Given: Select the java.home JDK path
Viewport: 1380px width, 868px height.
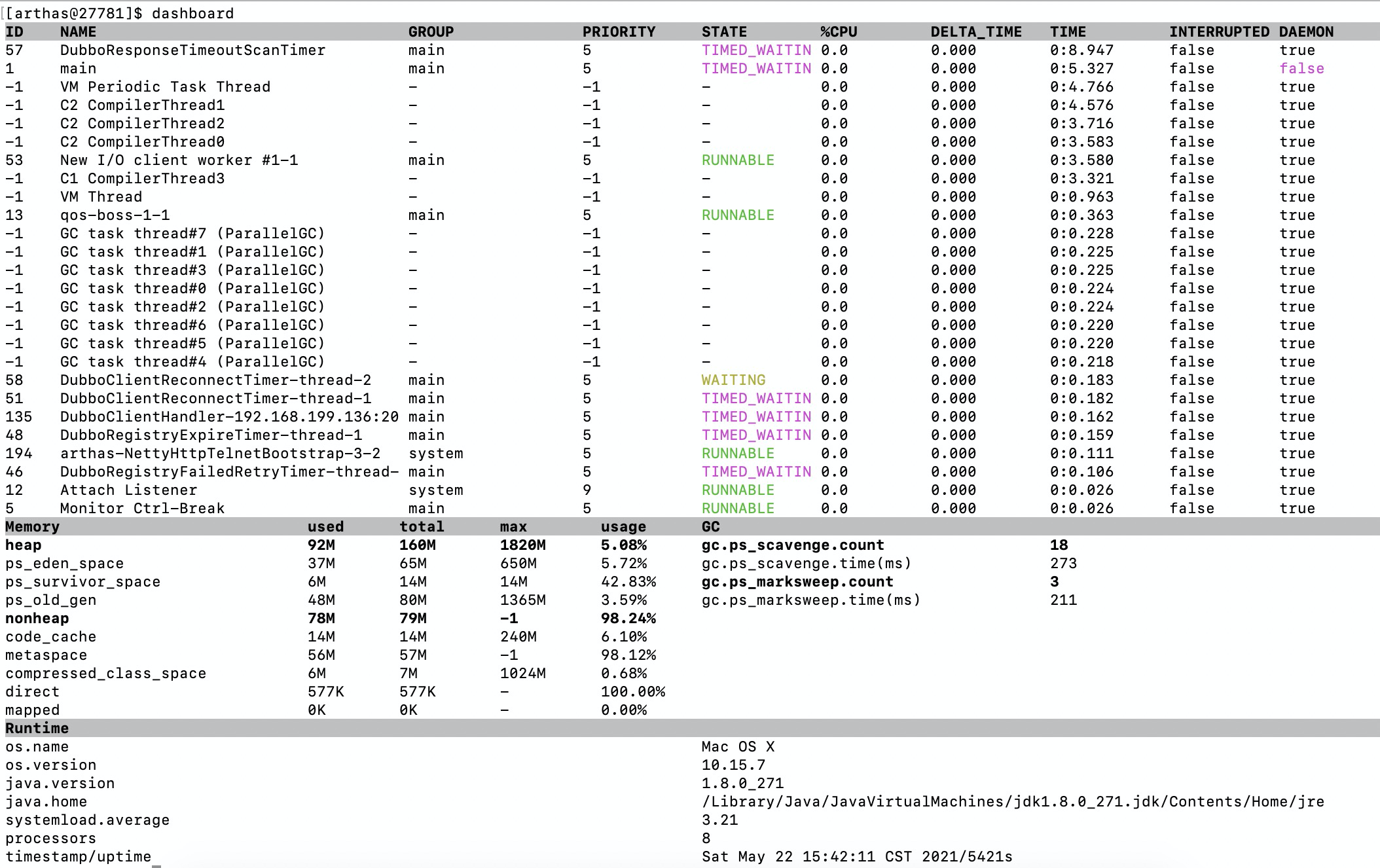Looking at the screenshot, I should 1013,801.
